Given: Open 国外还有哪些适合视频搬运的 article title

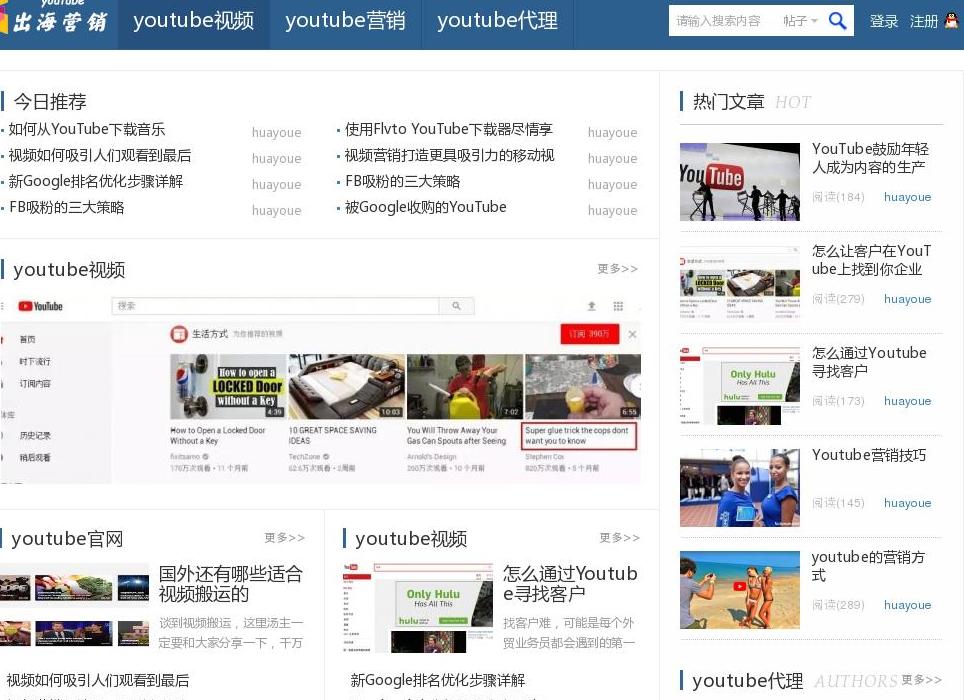Looking at the screenshot, I should tap(231, 584).
